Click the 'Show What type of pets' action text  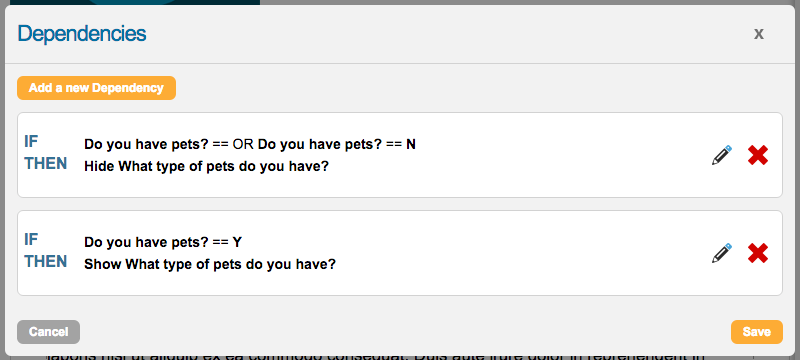coord(210,265)
